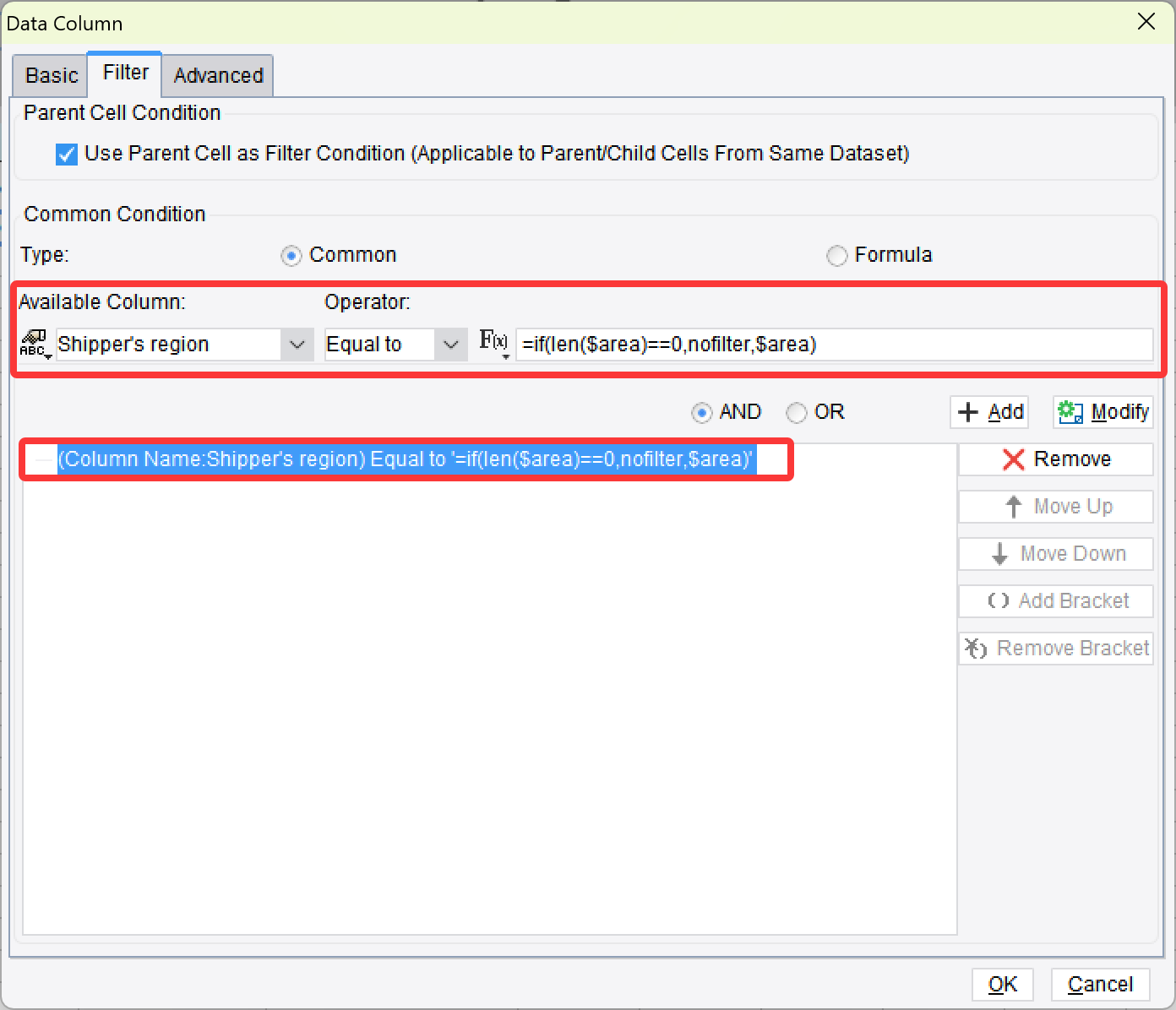Click the red X Remove icon
The image size is (1176, 1010).
point(1014,459)
